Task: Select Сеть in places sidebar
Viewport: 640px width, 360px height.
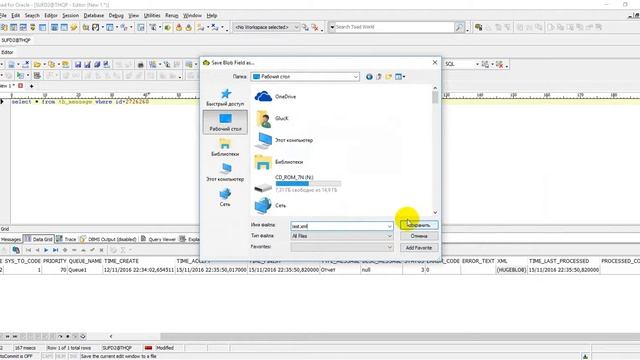Action: coord(225,197)
